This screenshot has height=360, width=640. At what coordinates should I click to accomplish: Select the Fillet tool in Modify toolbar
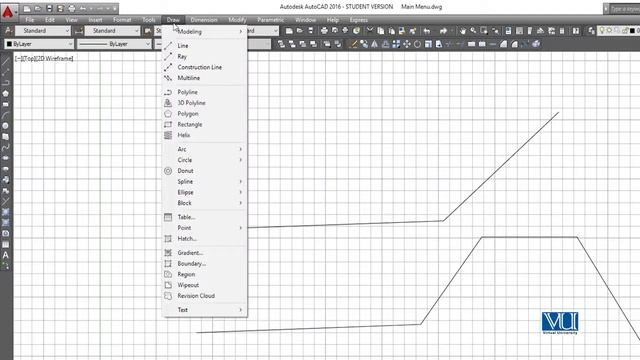coord(514,44)
